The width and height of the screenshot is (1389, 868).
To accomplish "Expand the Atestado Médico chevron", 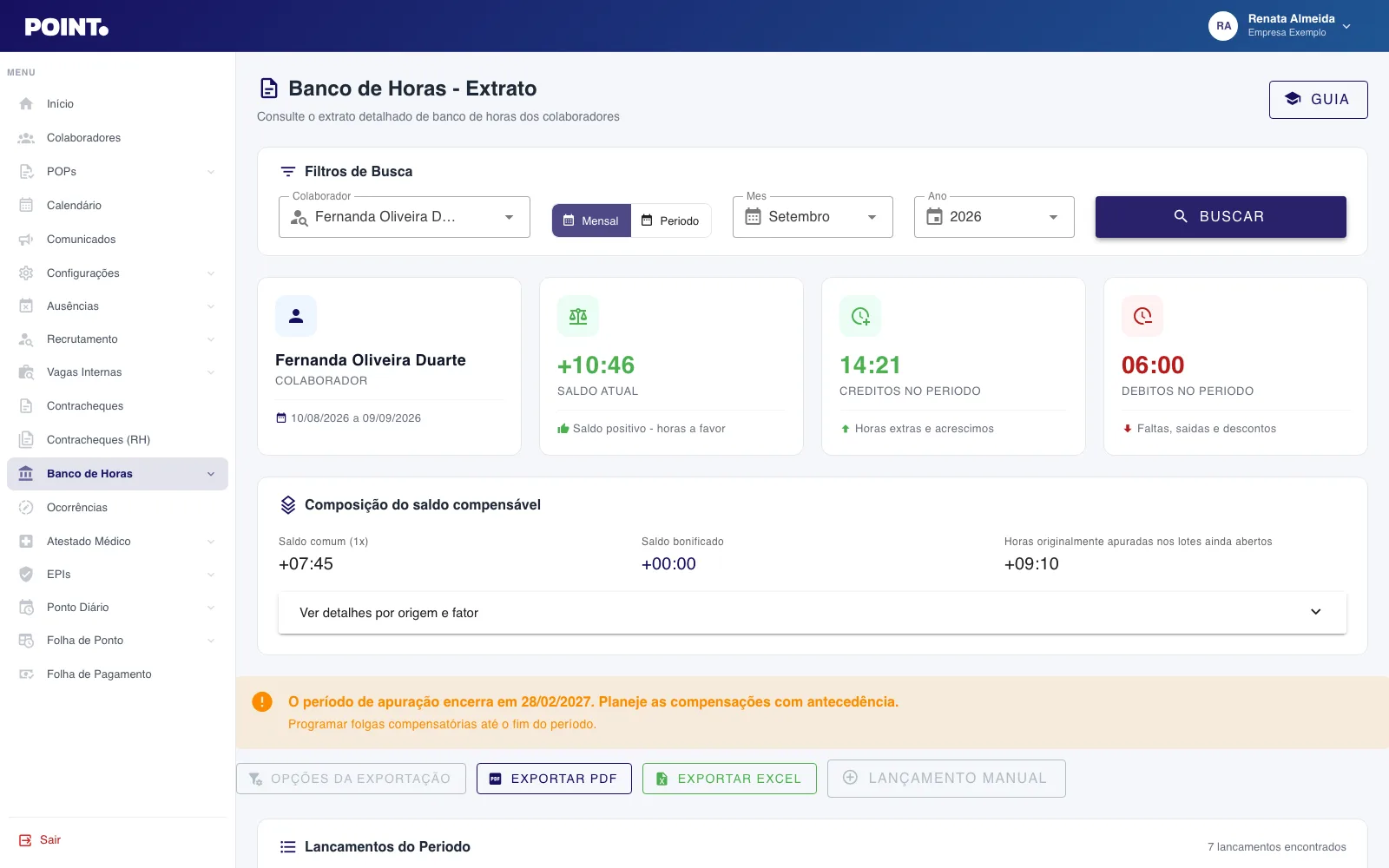I will pos(211,542).
